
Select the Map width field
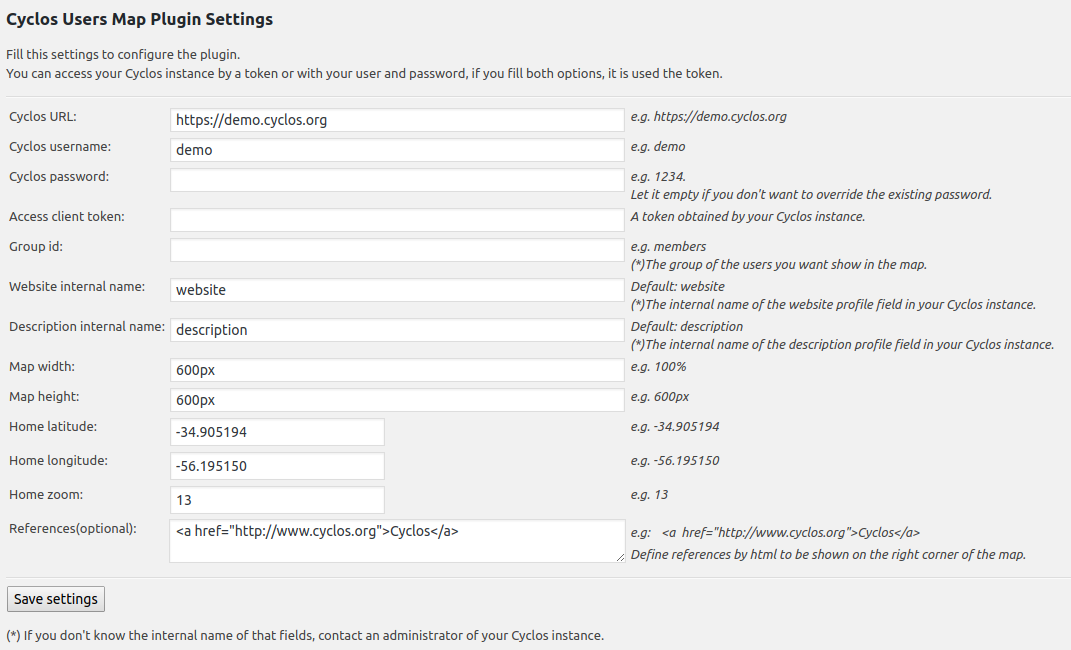pos(397,370)
